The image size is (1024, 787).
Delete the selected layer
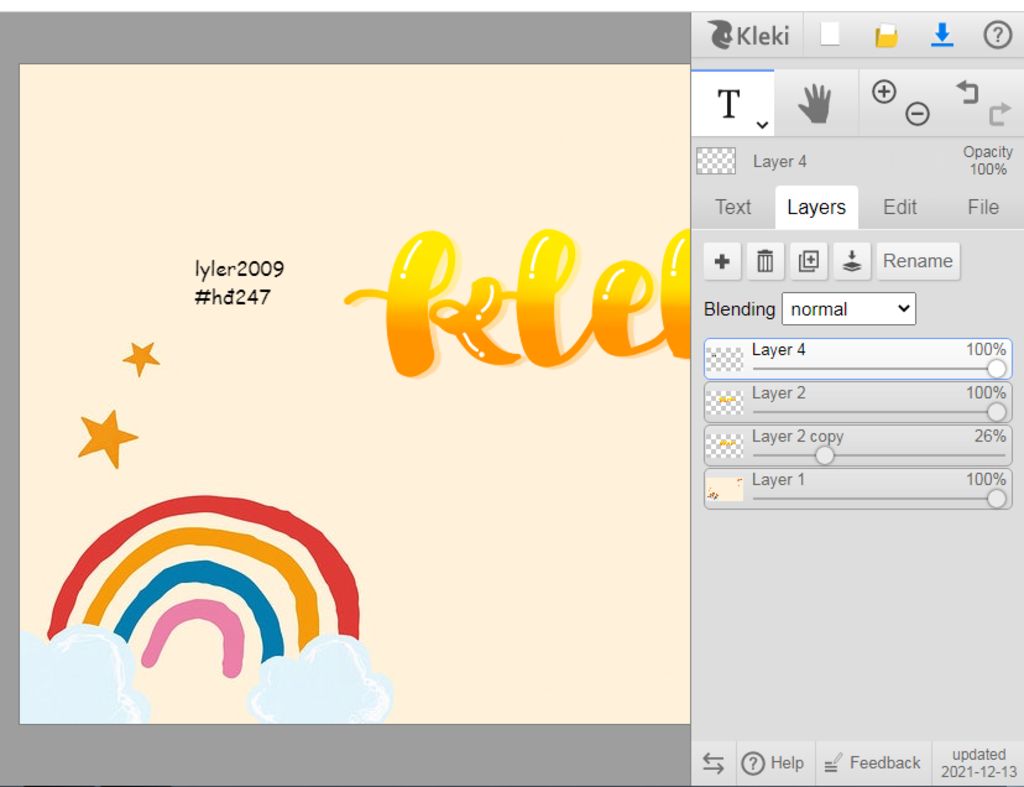[765, 261]
